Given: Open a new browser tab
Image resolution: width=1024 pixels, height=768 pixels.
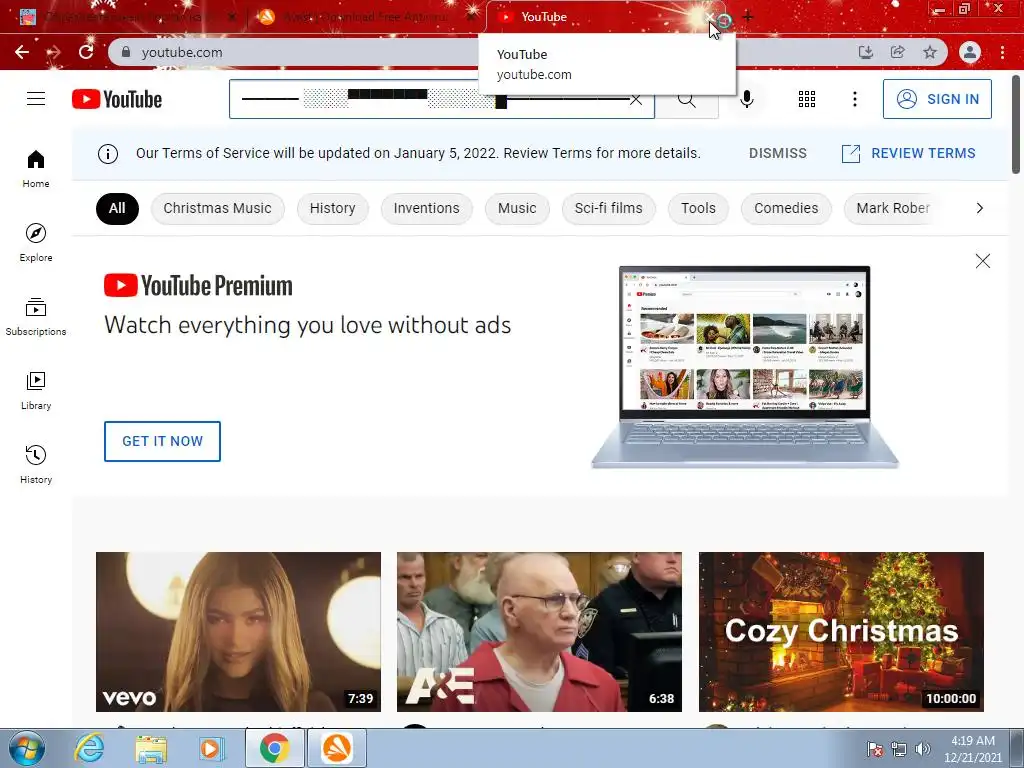Looking at the screenshot, I should [748, 17].
